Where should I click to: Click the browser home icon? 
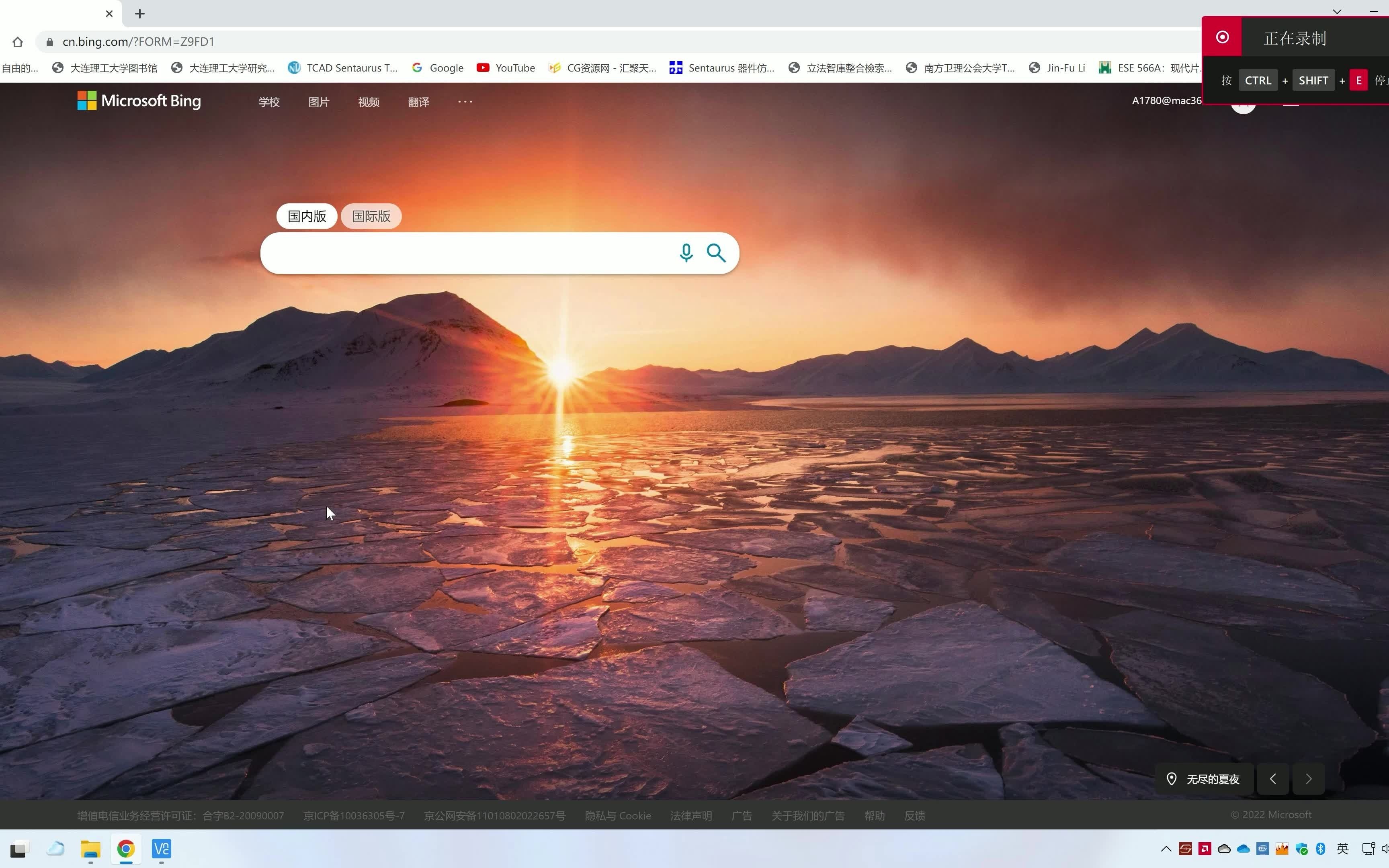click(x=18, y=42)
